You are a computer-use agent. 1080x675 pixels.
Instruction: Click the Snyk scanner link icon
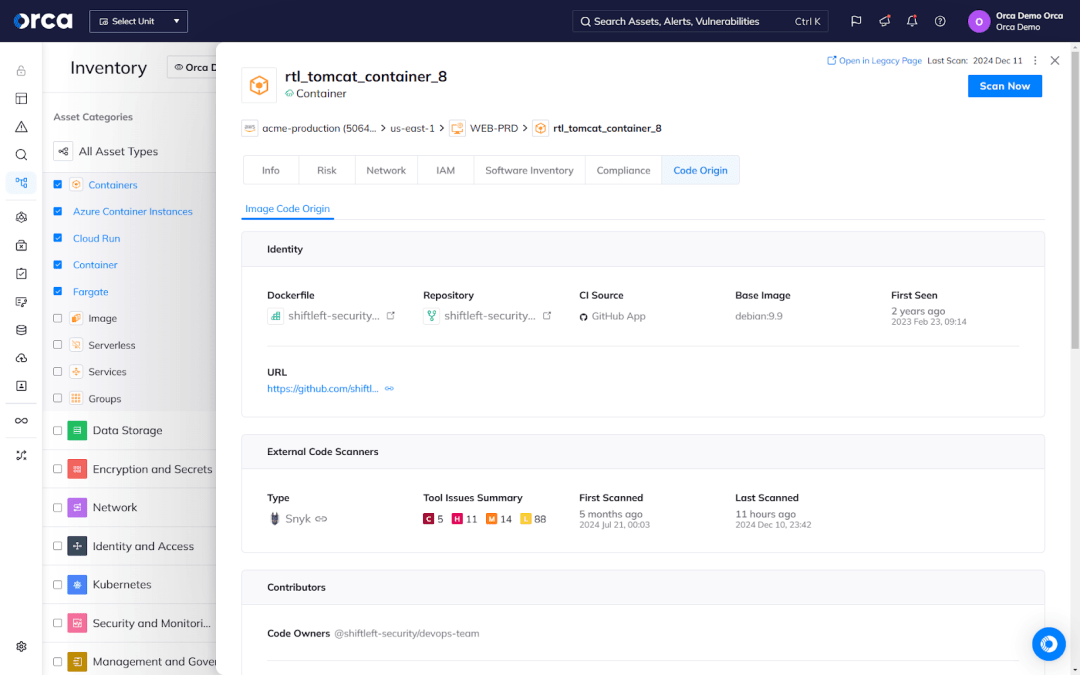click(321, 519)
